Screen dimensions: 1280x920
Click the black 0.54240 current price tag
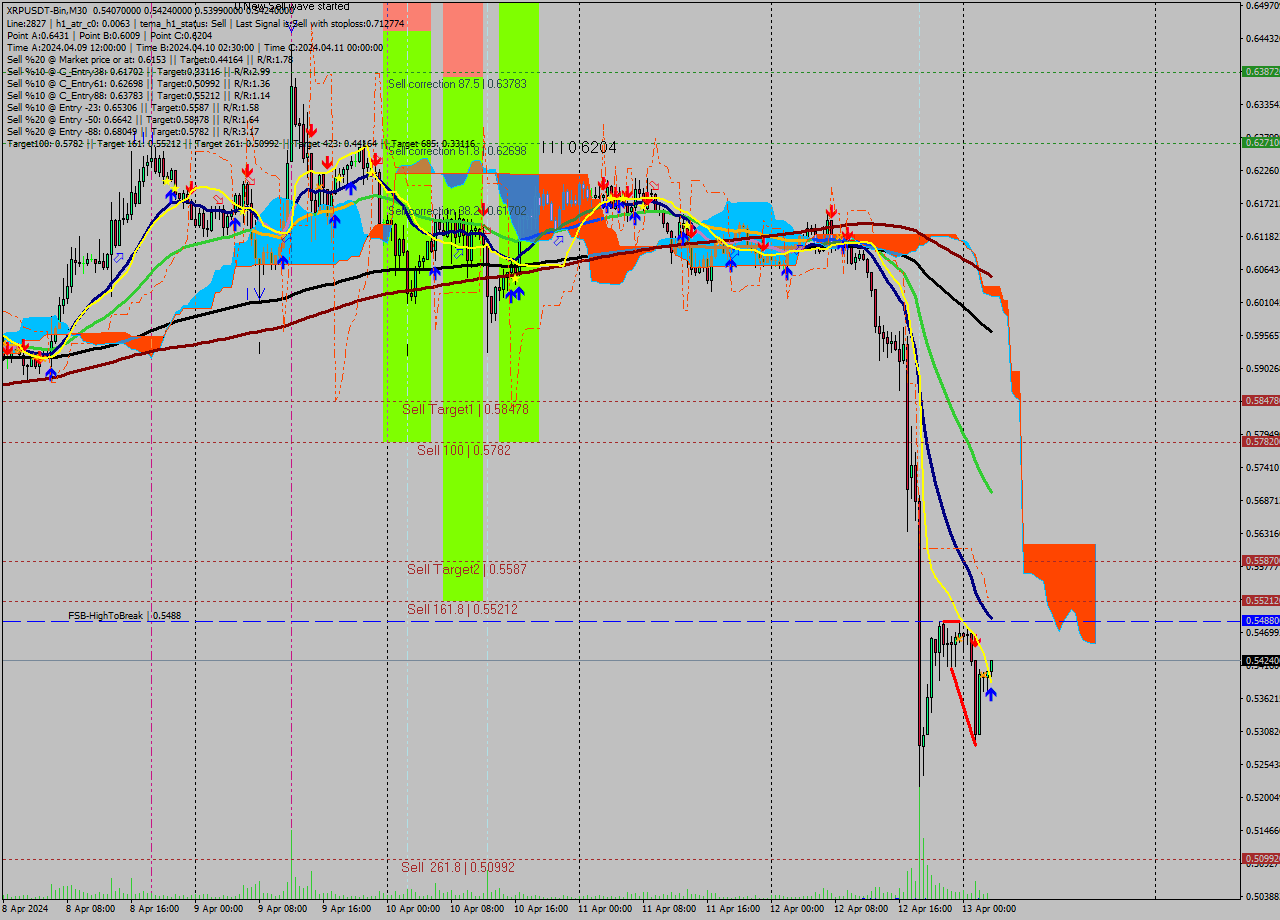pos(1260,661)
